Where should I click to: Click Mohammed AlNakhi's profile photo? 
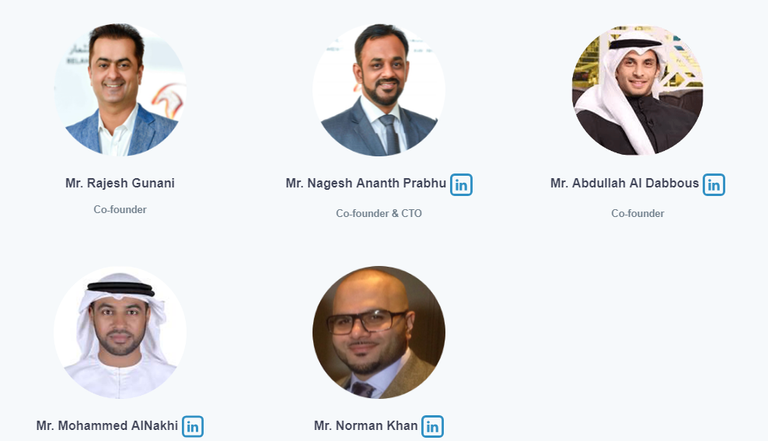point(120,332)
